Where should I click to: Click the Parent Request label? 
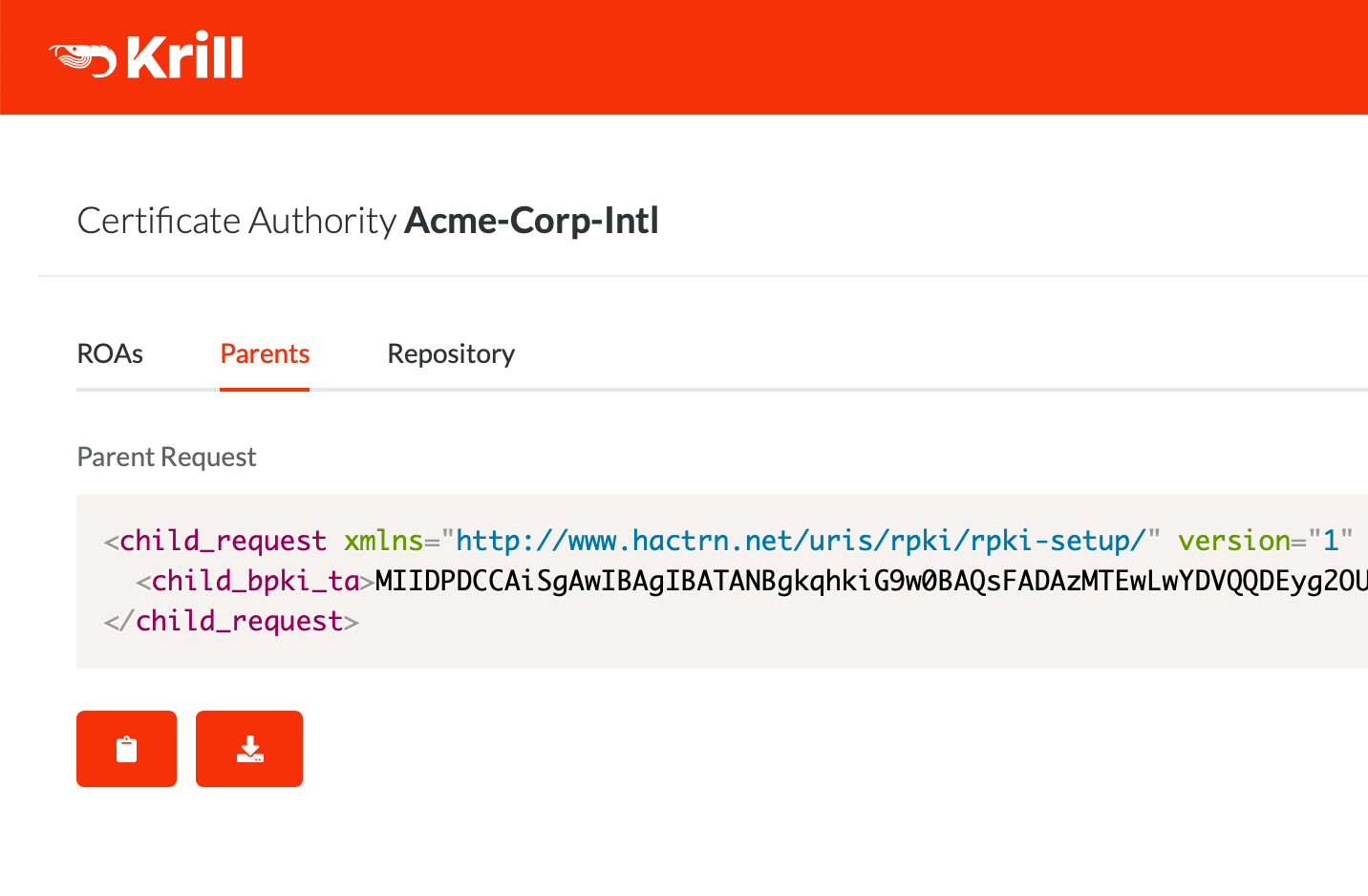[166, 457]
